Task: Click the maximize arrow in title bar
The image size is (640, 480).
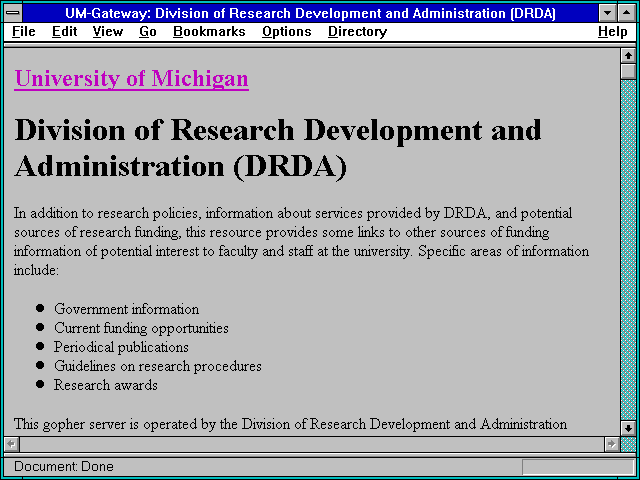Action: point(627,13)
